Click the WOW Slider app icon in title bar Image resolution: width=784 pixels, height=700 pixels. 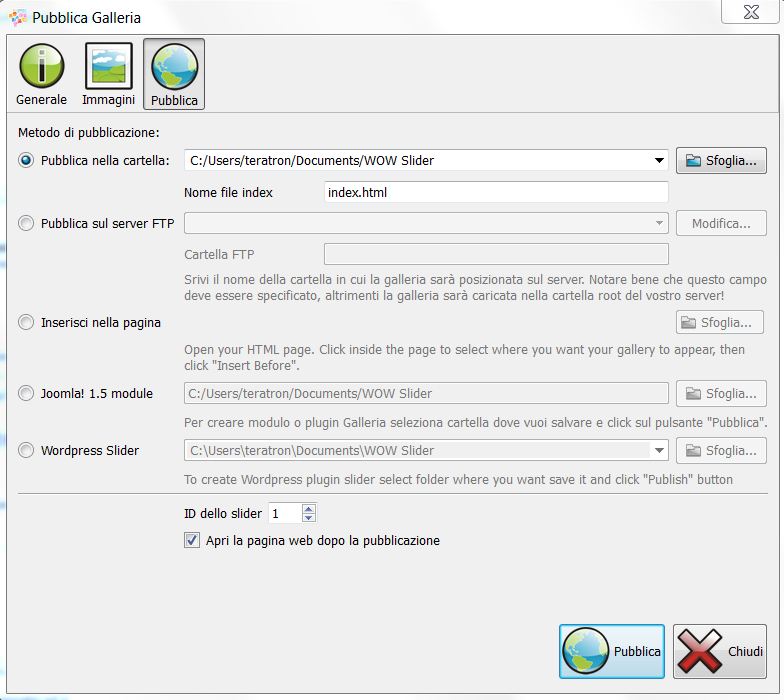18,18
